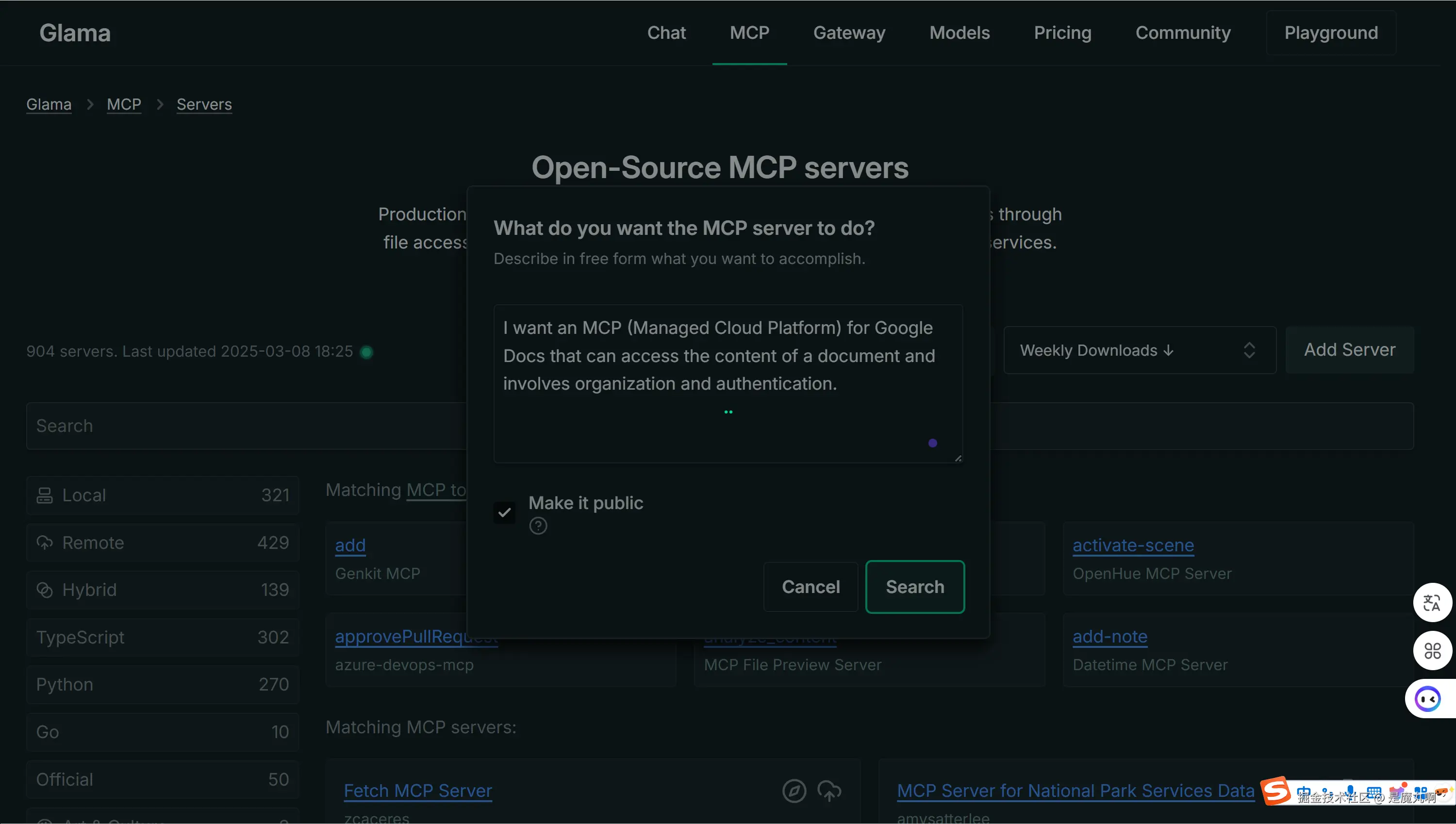Click 'Describe in free form' dialog subtitle
Screen dimensions: 1456x824
[679, 259]
